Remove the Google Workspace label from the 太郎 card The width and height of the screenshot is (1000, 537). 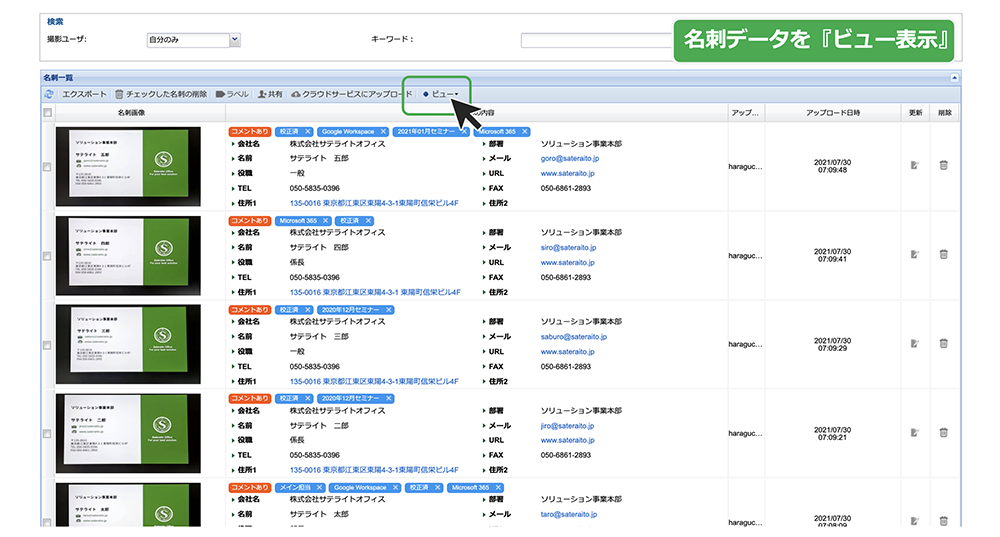395,488
